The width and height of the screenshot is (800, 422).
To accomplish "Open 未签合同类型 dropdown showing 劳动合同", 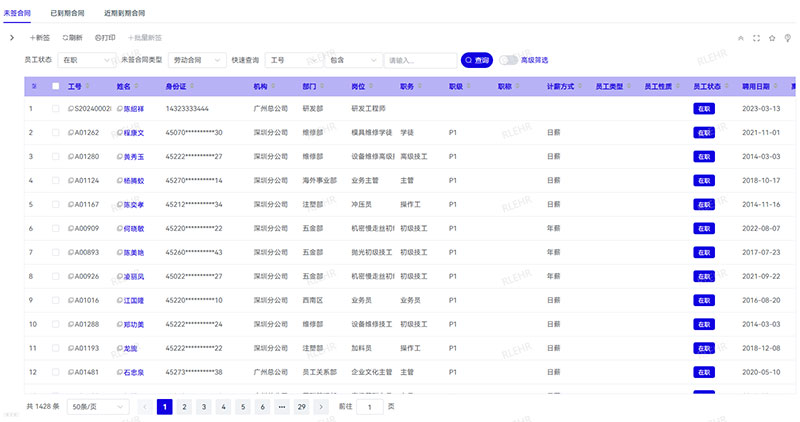I will [x=197, y=60].
